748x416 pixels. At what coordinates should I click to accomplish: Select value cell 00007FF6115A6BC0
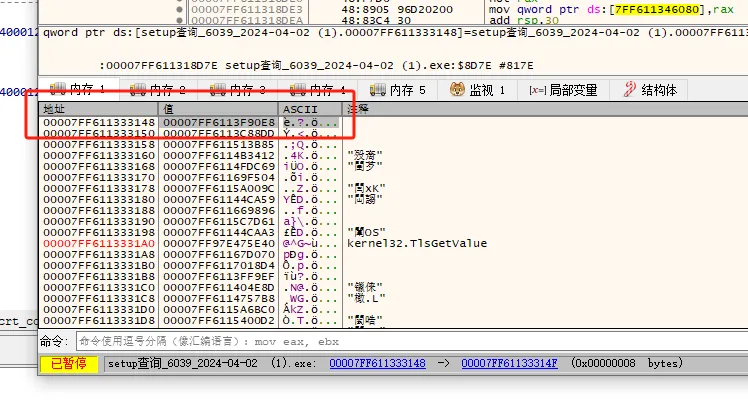coord(219,310)
